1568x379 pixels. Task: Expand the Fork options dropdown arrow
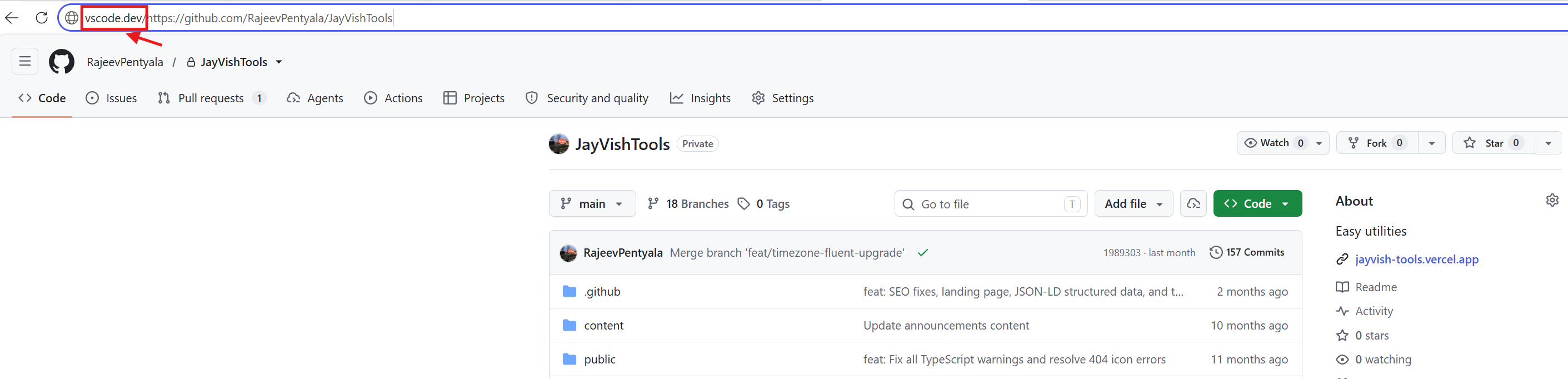[x=1432, y=143]
